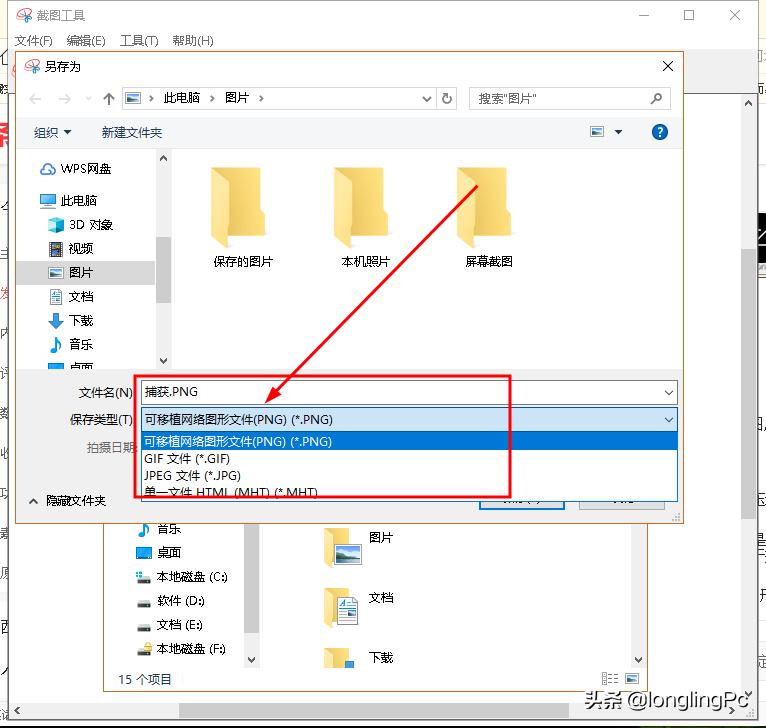Viewport: 766px width, 728px height.
Task: Open the 工具(T) menu
Action: (139, 41)
